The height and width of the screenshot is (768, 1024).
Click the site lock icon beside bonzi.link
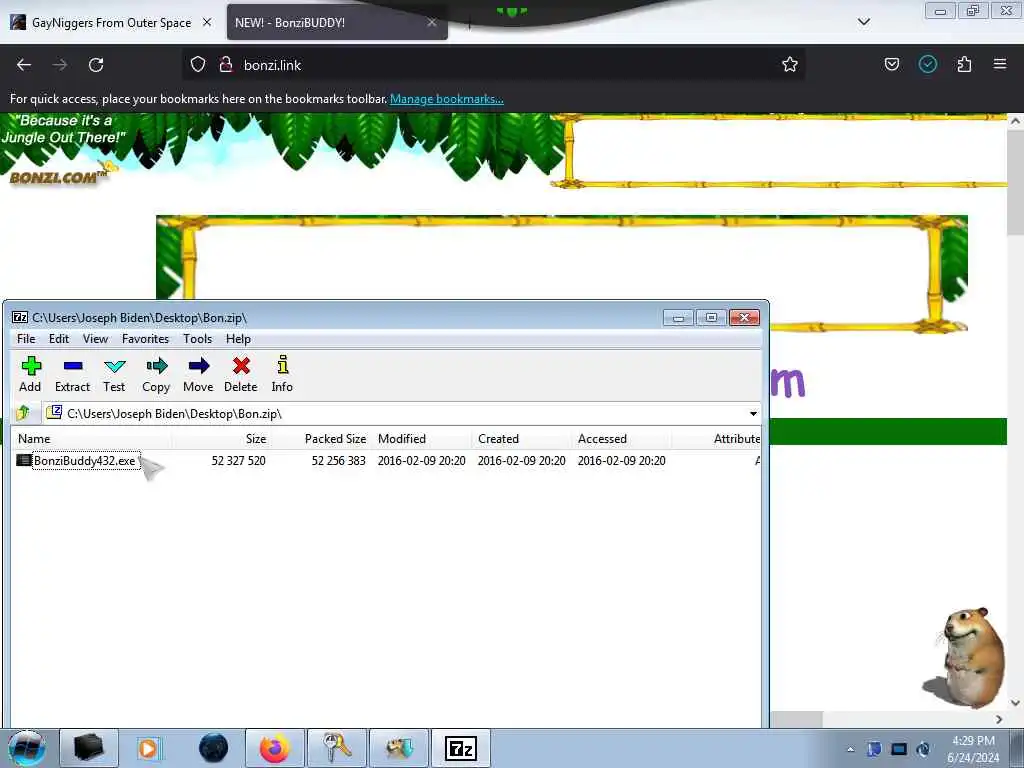[x=226, y=65]
